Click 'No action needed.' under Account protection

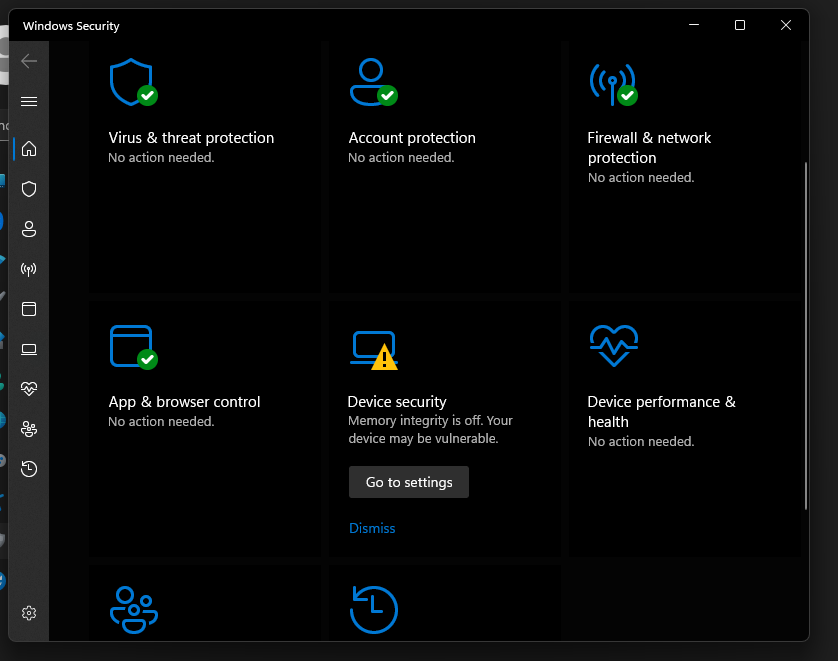click(401, 158)
